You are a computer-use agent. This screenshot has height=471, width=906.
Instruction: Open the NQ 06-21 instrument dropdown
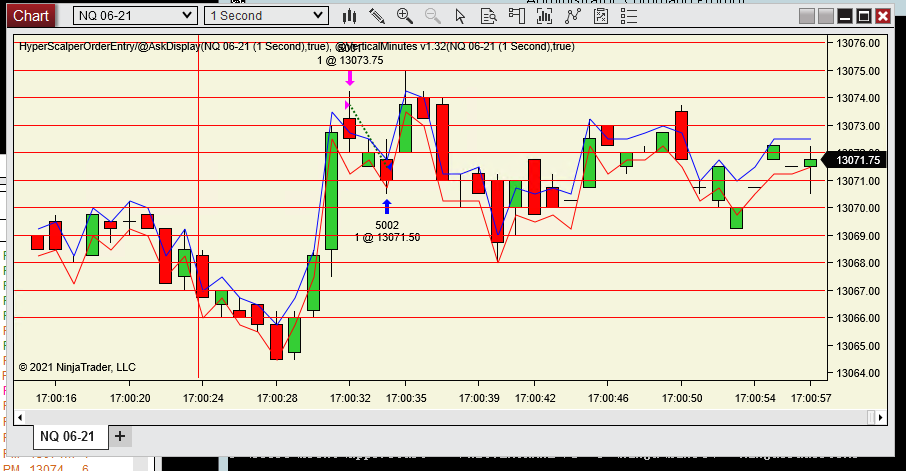[x=135, y=16]
